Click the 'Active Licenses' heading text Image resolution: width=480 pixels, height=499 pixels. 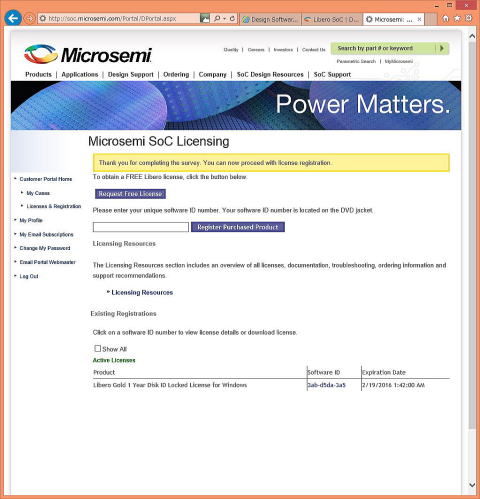(x=114, y=360)
